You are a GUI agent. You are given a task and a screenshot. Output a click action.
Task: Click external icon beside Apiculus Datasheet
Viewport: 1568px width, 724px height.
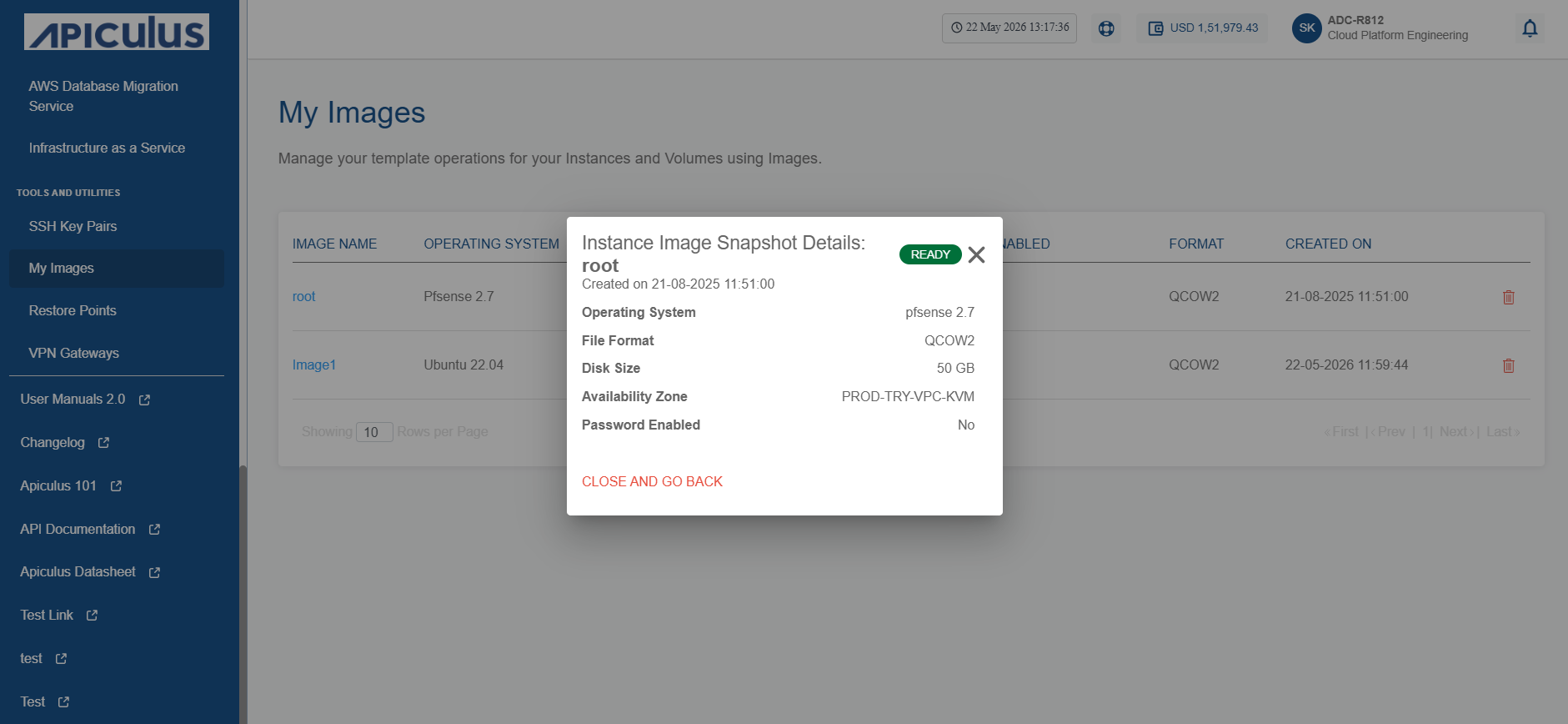click(154, 573)
